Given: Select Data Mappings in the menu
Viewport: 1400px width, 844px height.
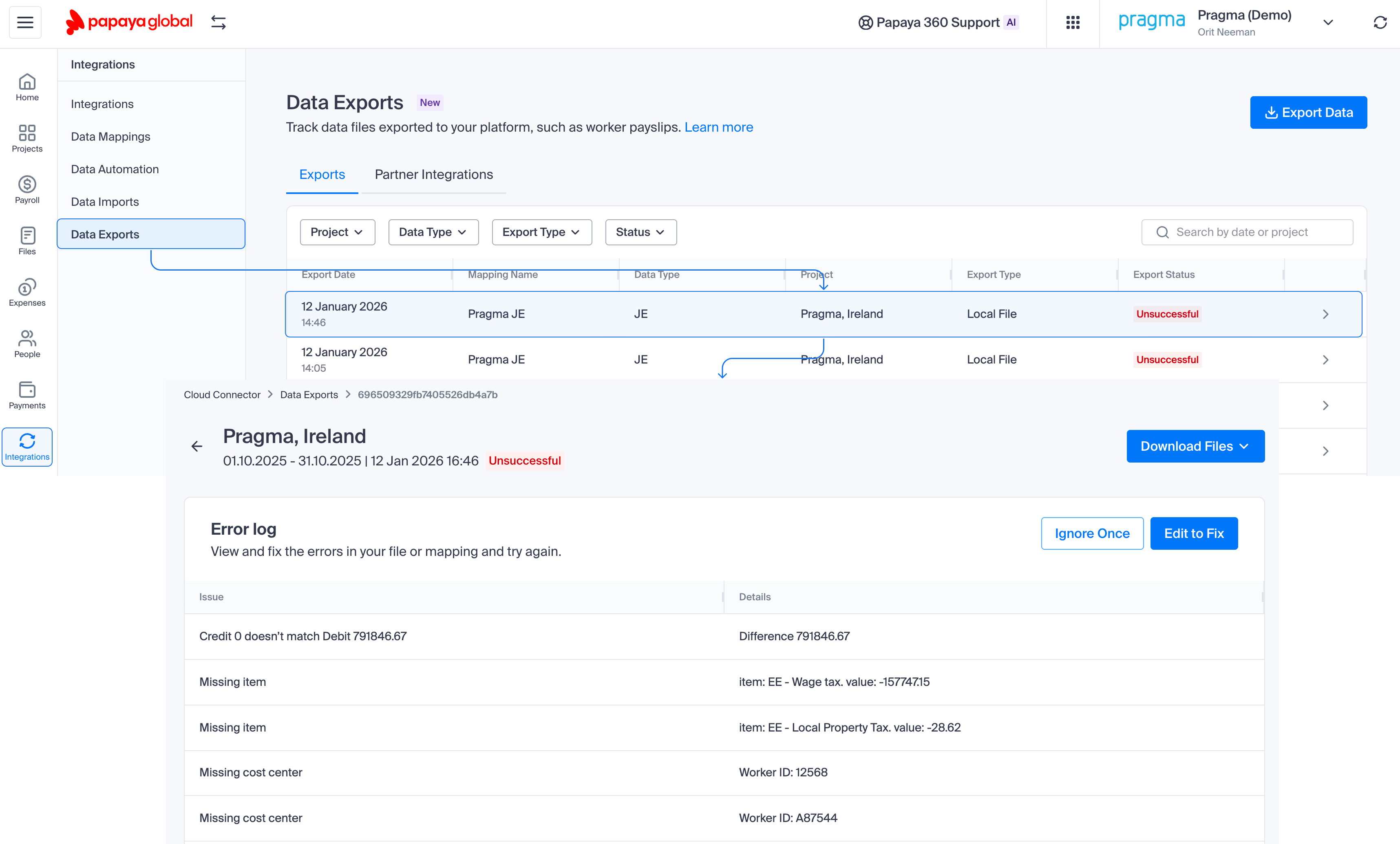Looking at the screenshot, I should coord(110,136).
